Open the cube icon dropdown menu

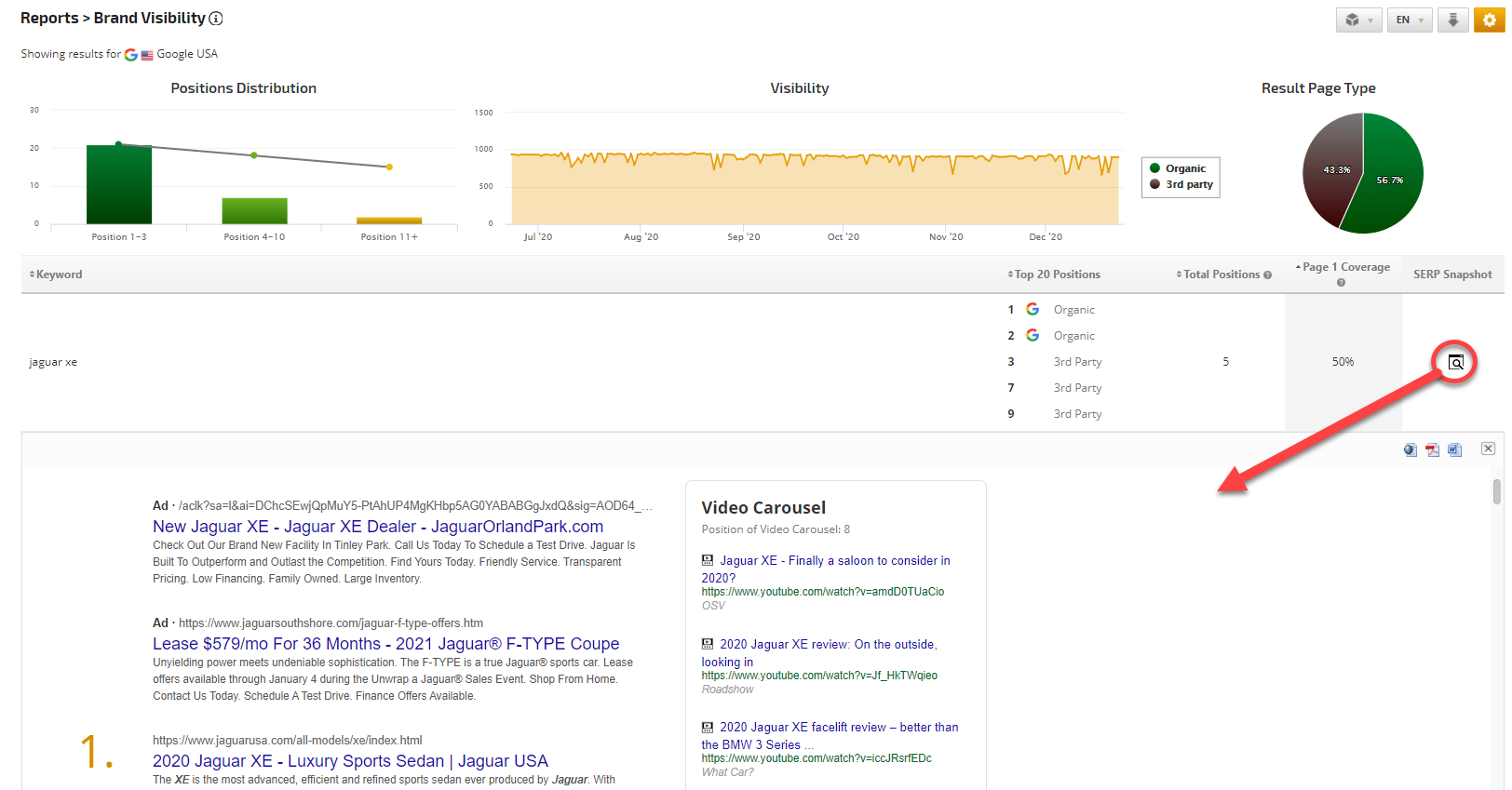pos(1358,20)
